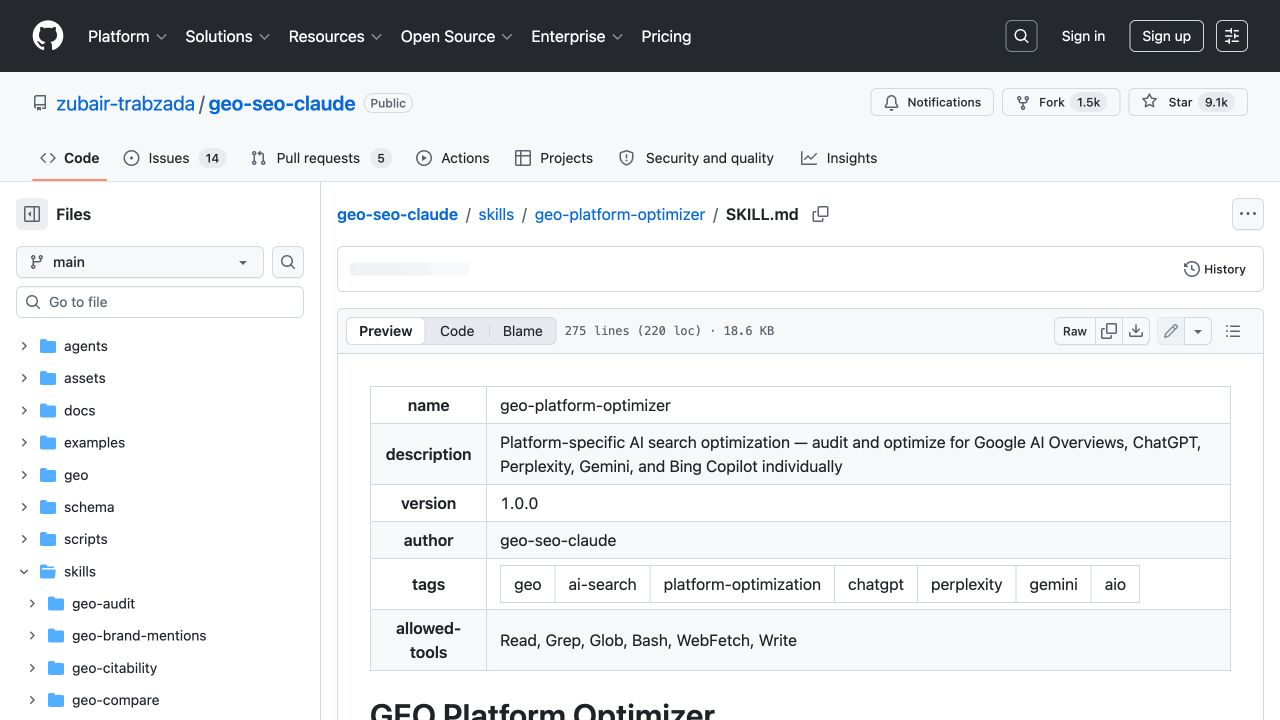Open the geo-seo-claude repository title link
The image size is (1280, 720).
coord(282,103)
